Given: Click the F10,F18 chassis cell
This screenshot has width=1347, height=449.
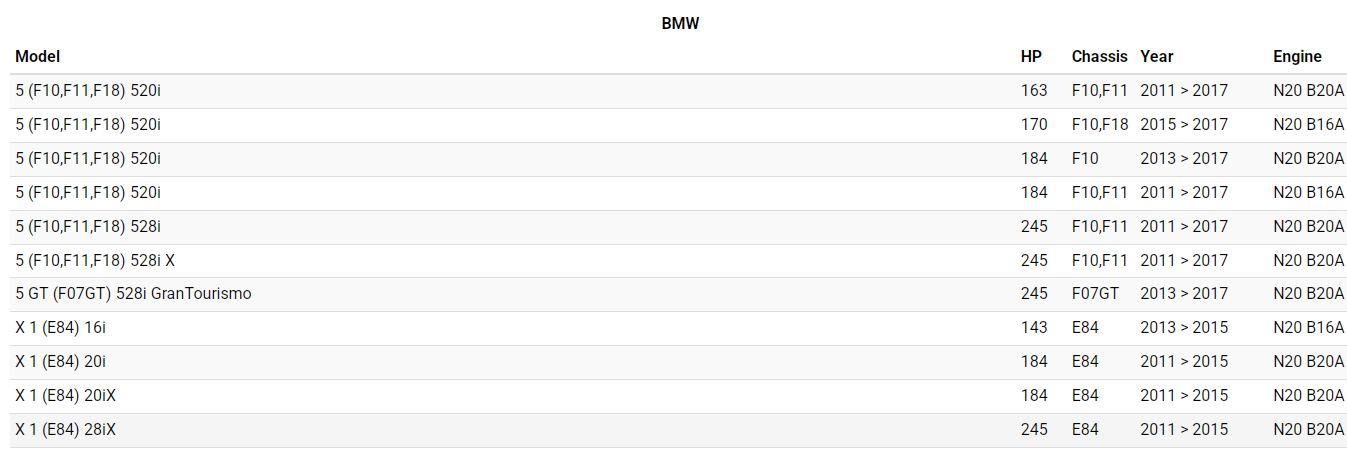Looking at the screenshot, I should point(1100,125).
